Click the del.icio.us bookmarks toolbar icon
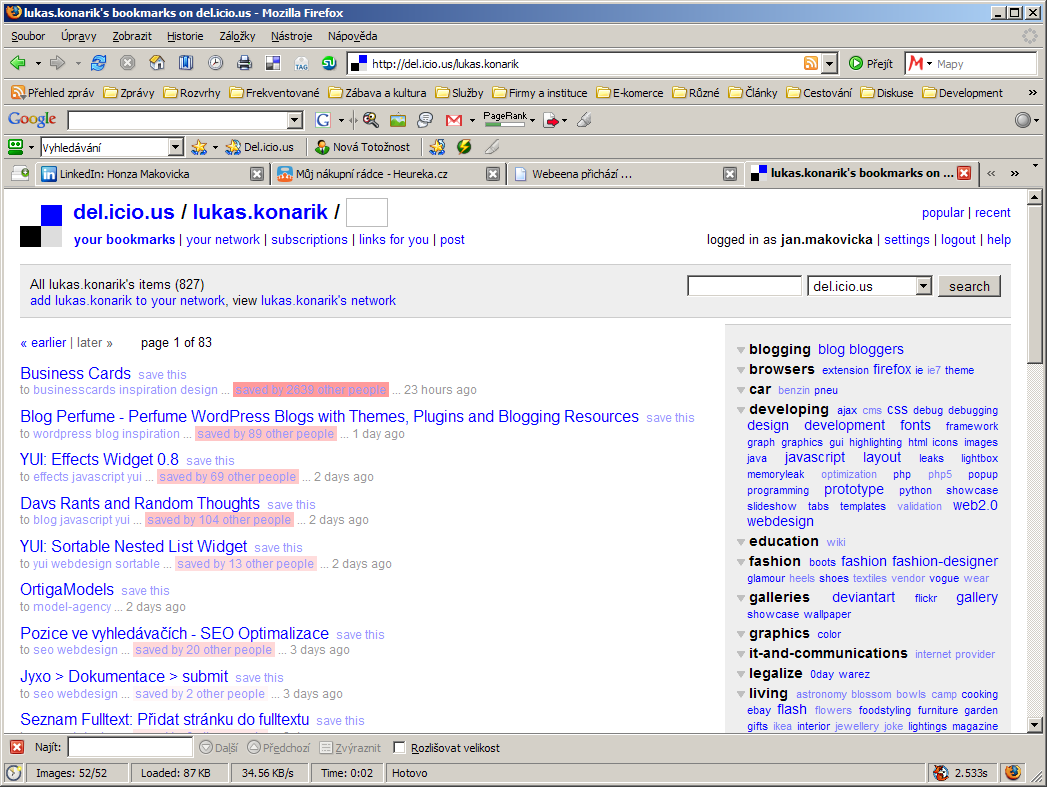The image size is (1047, 787). point(273,63)
